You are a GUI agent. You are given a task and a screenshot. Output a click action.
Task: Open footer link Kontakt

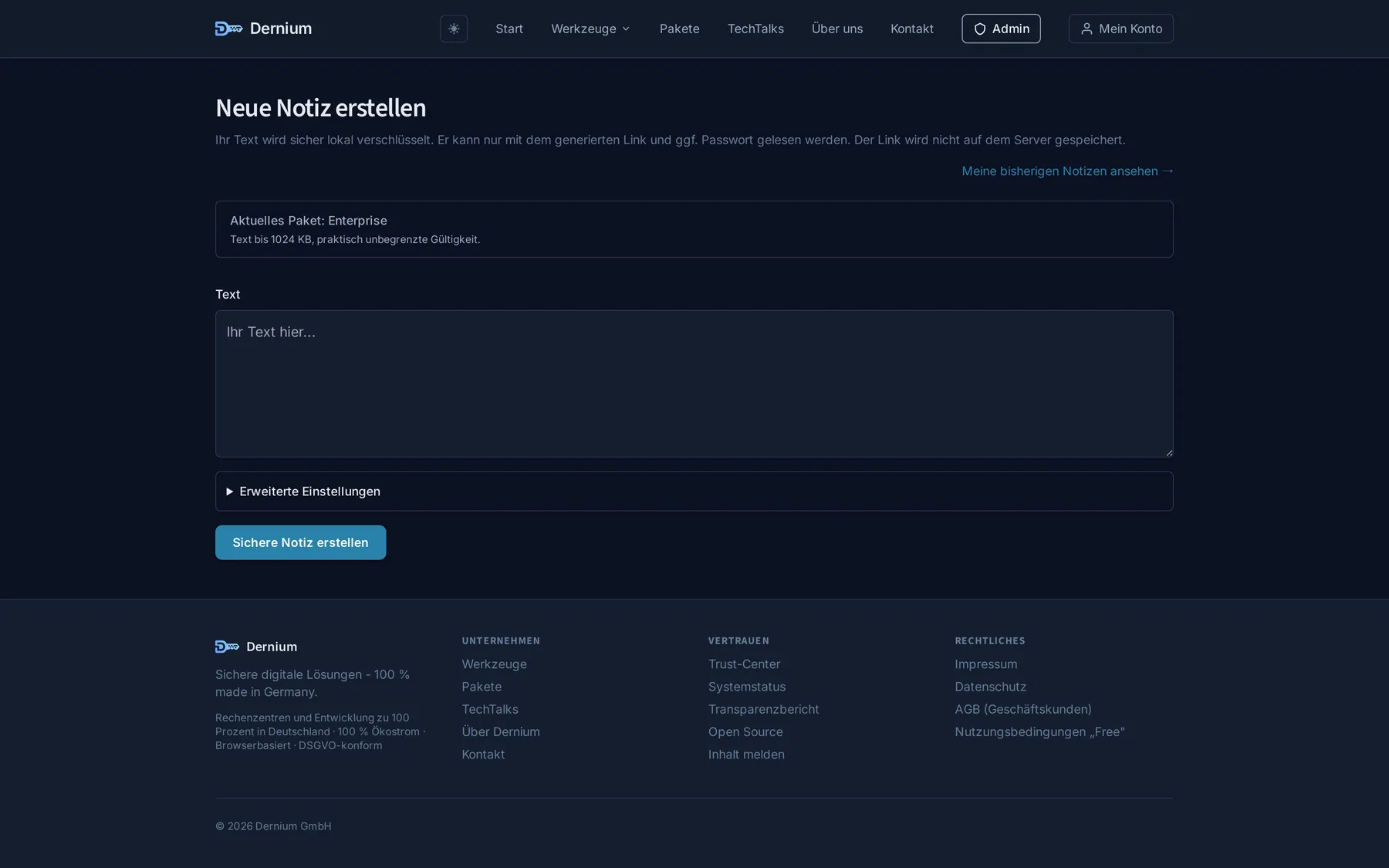(x=483, y=755)
